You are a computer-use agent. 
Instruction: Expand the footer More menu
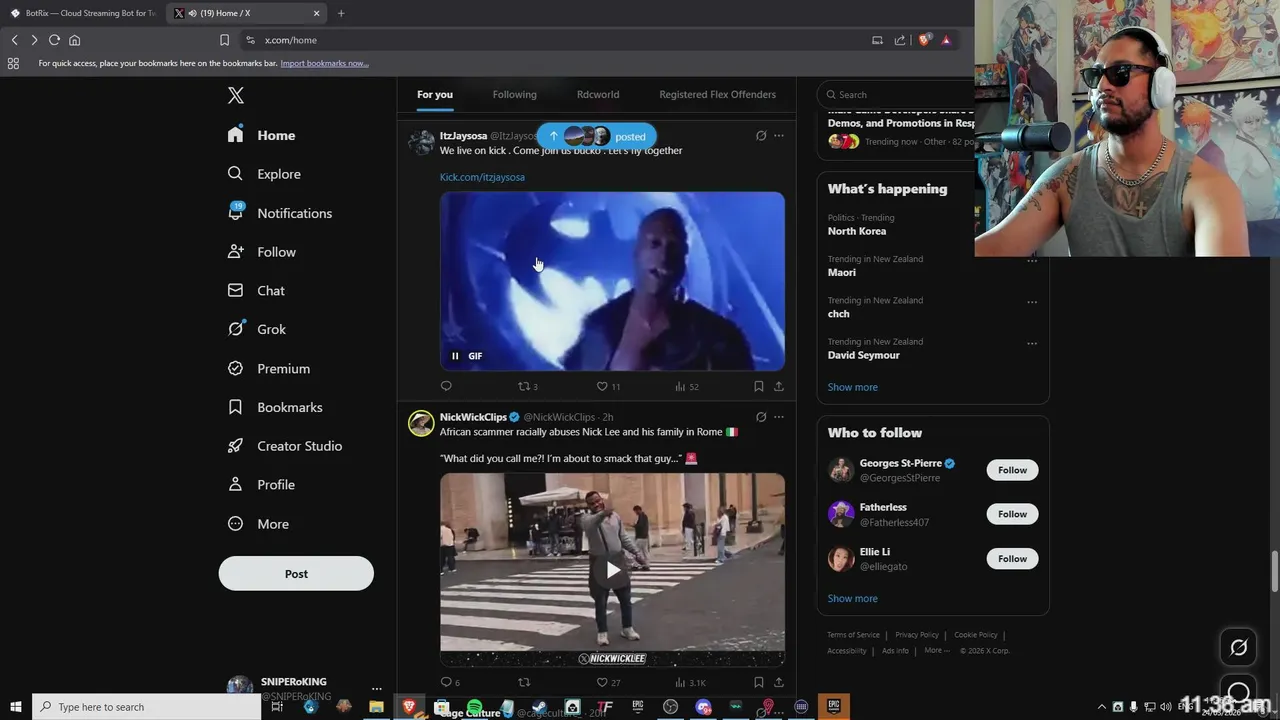pyautogui.click(x=937, y=651)
